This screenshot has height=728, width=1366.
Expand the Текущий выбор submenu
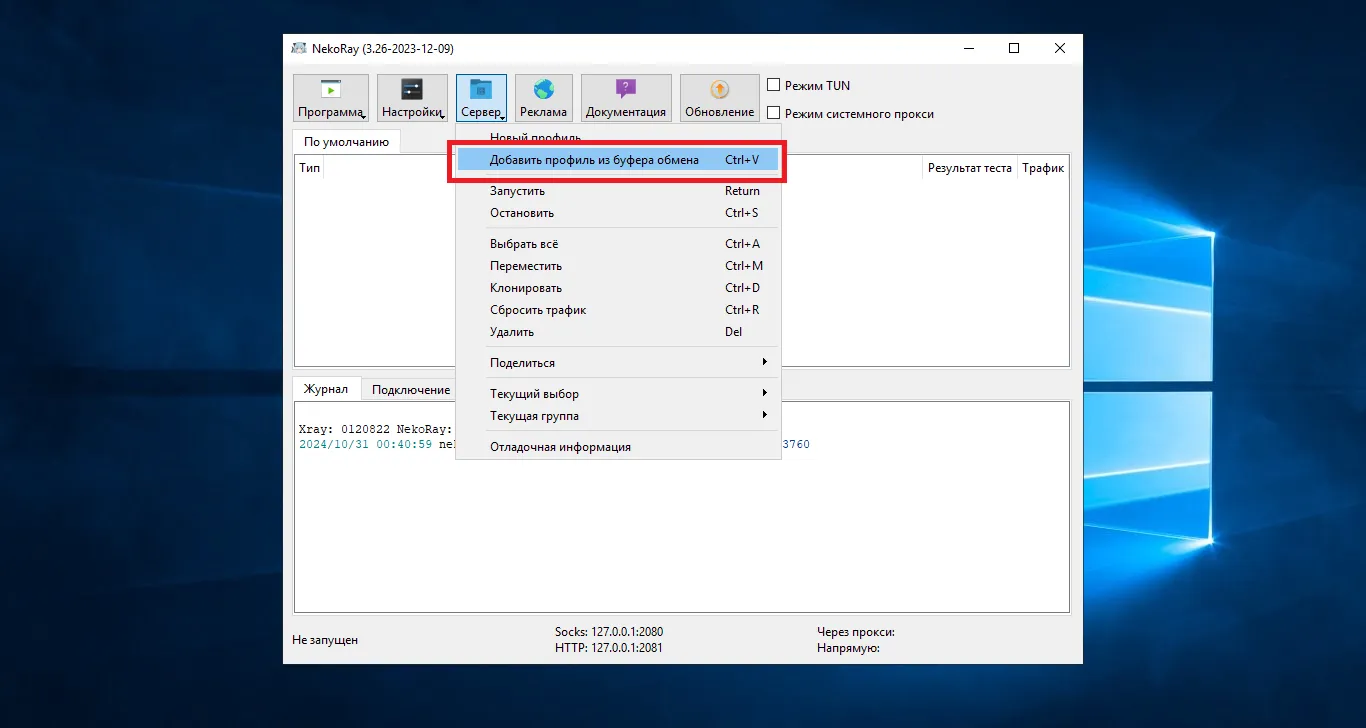click(618, 393)
